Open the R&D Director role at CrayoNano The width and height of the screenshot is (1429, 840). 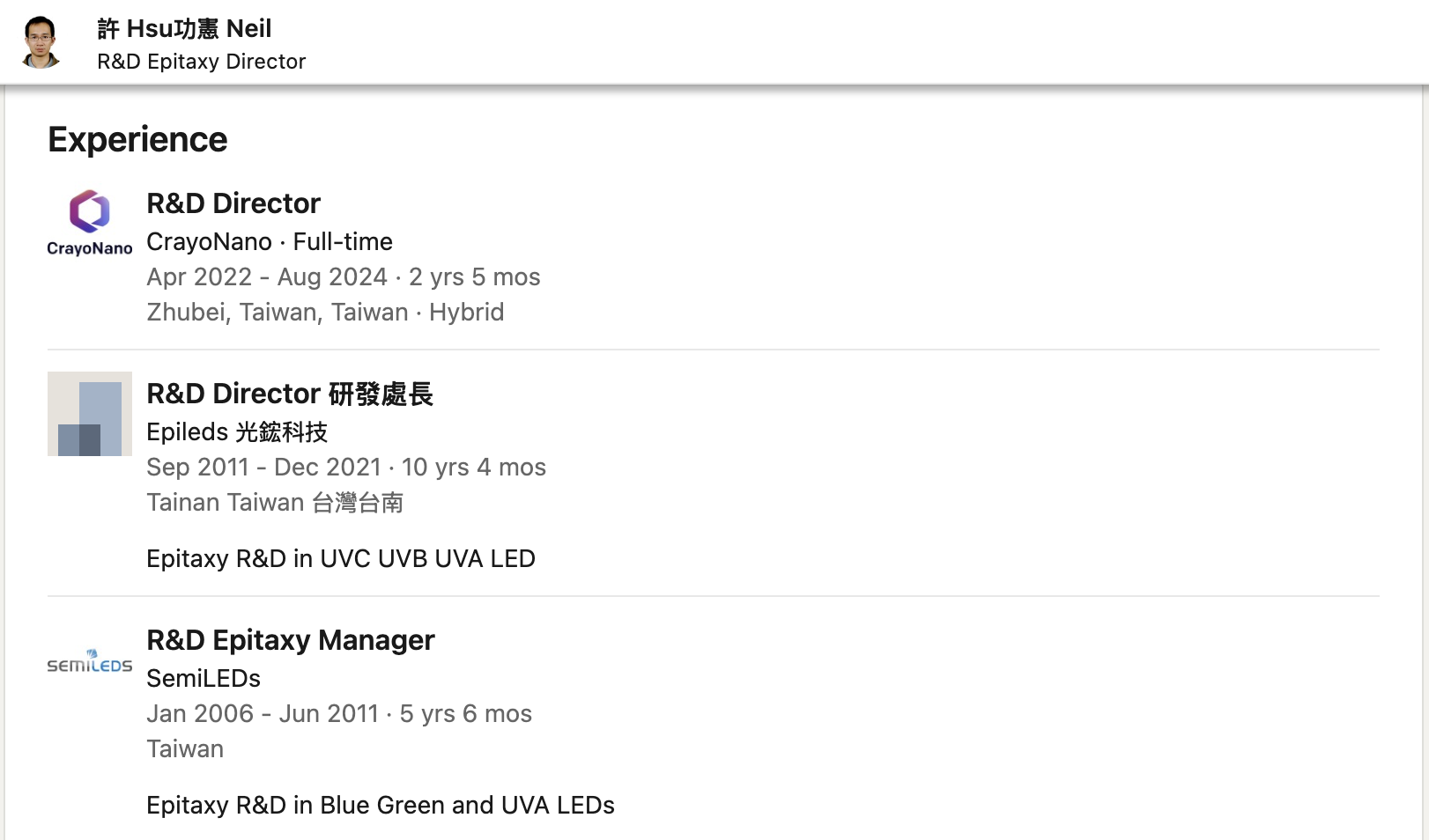click(233, 203)
